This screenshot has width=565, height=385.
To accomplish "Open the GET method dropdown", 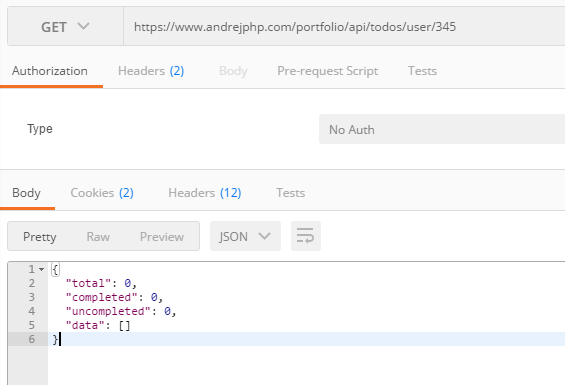I will tap(65, 27).
